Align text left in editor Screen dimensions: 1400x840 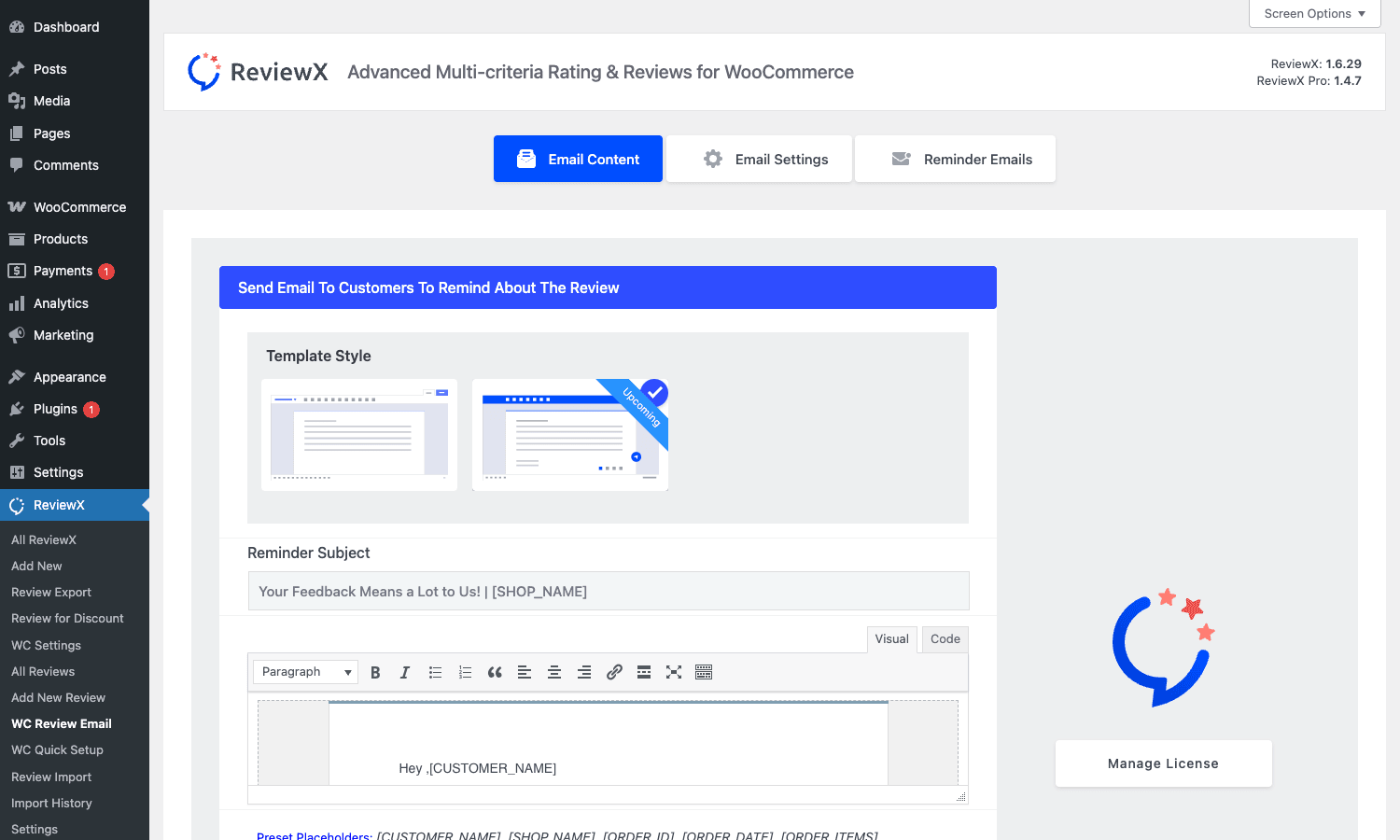(x=525, y=672)
